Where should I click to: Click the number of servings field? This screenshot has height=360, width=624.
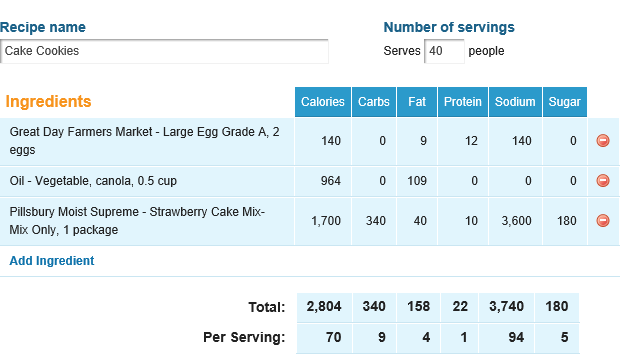444,51
